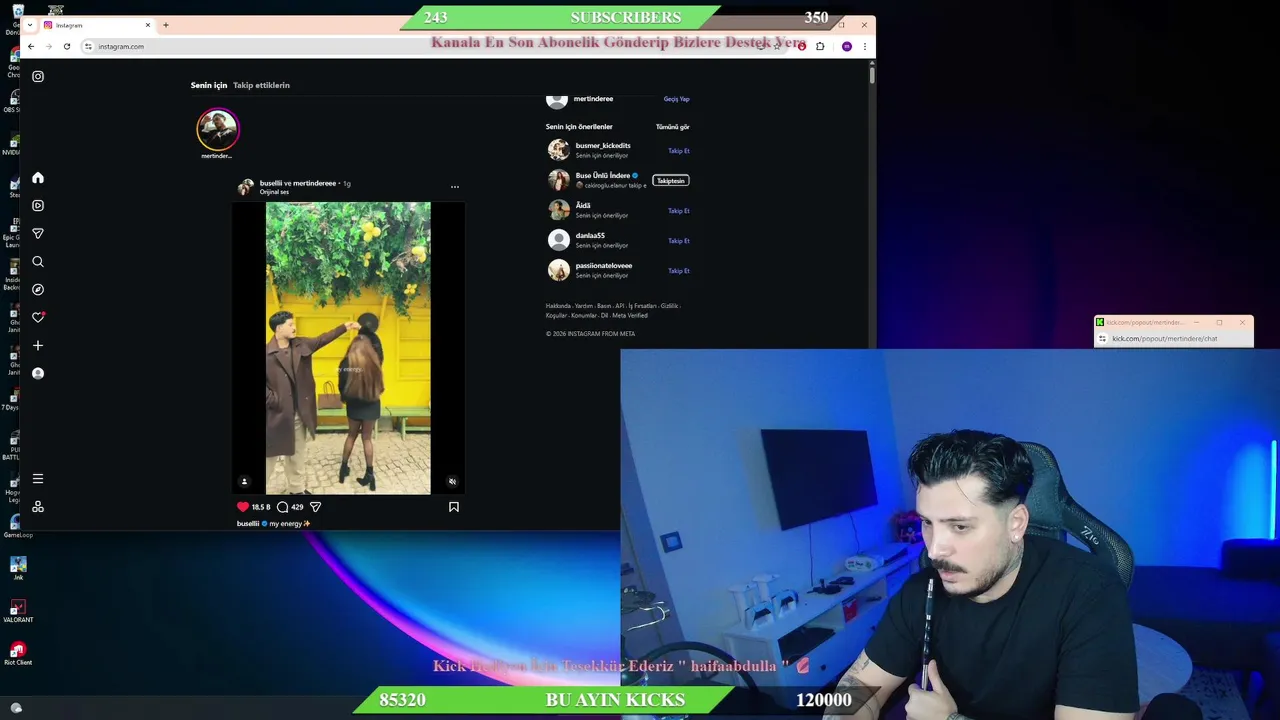Click the Instagram page vertical scrollbar
The width and height of the screenshot is (1280, 720).
[x=872, y=74]
